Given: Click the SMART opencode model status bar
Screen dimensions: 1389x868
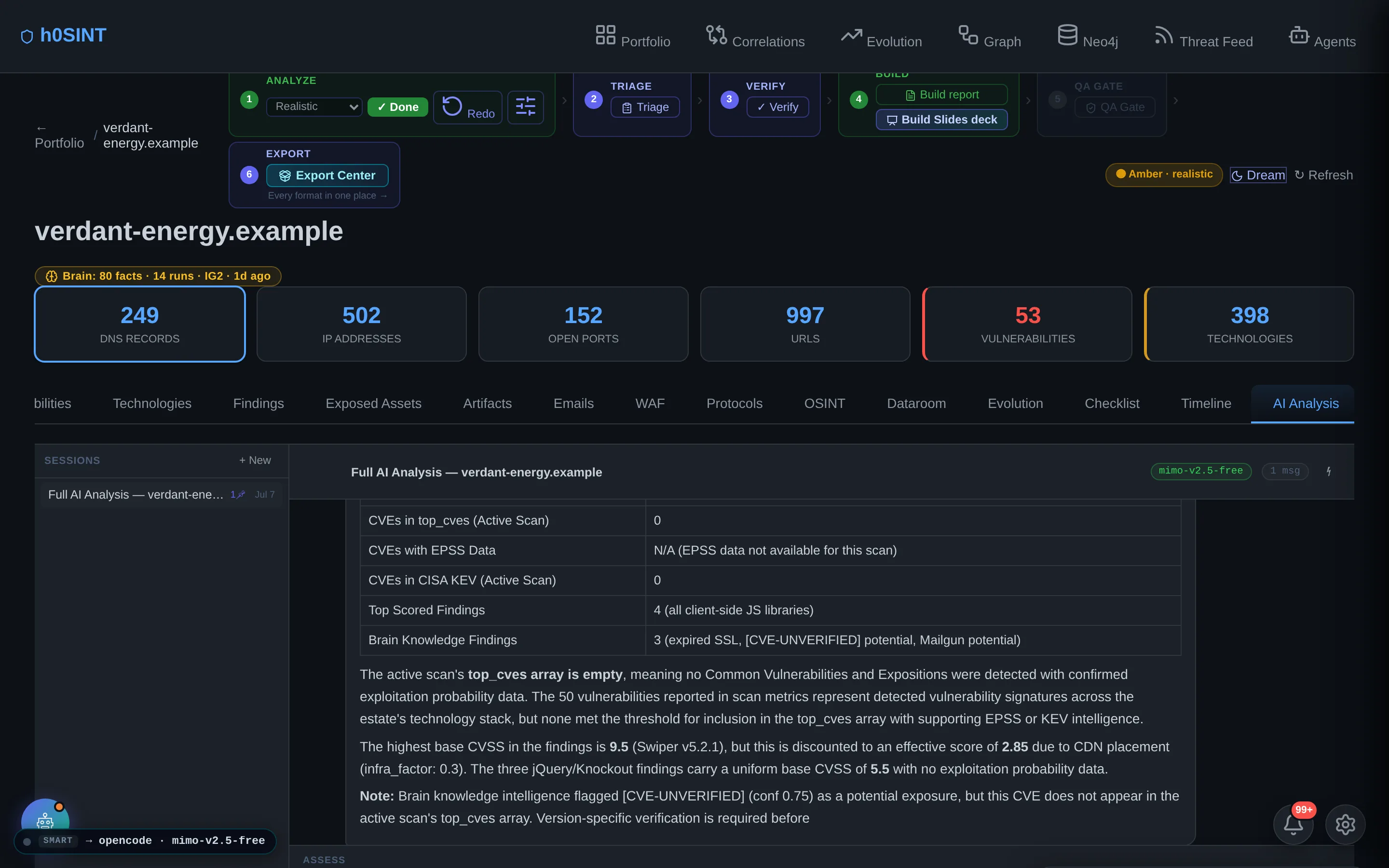Looking at the screenshot, I should 145,841.
